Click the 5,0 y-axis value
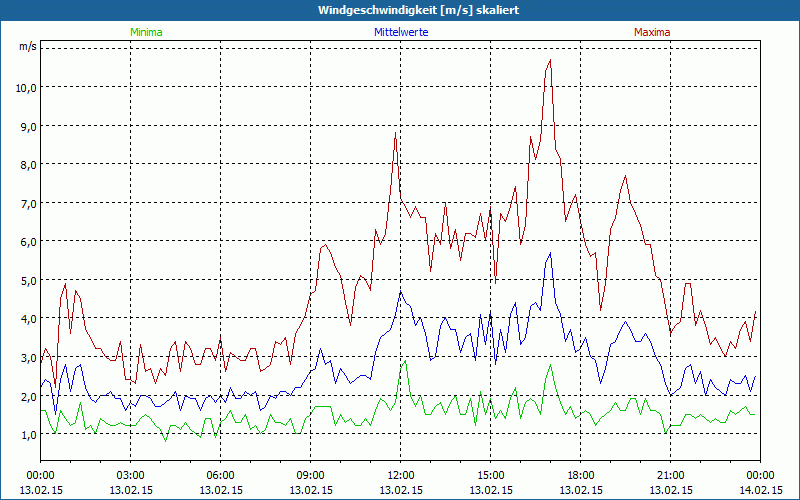800x500 pixels. click(29, 281)
